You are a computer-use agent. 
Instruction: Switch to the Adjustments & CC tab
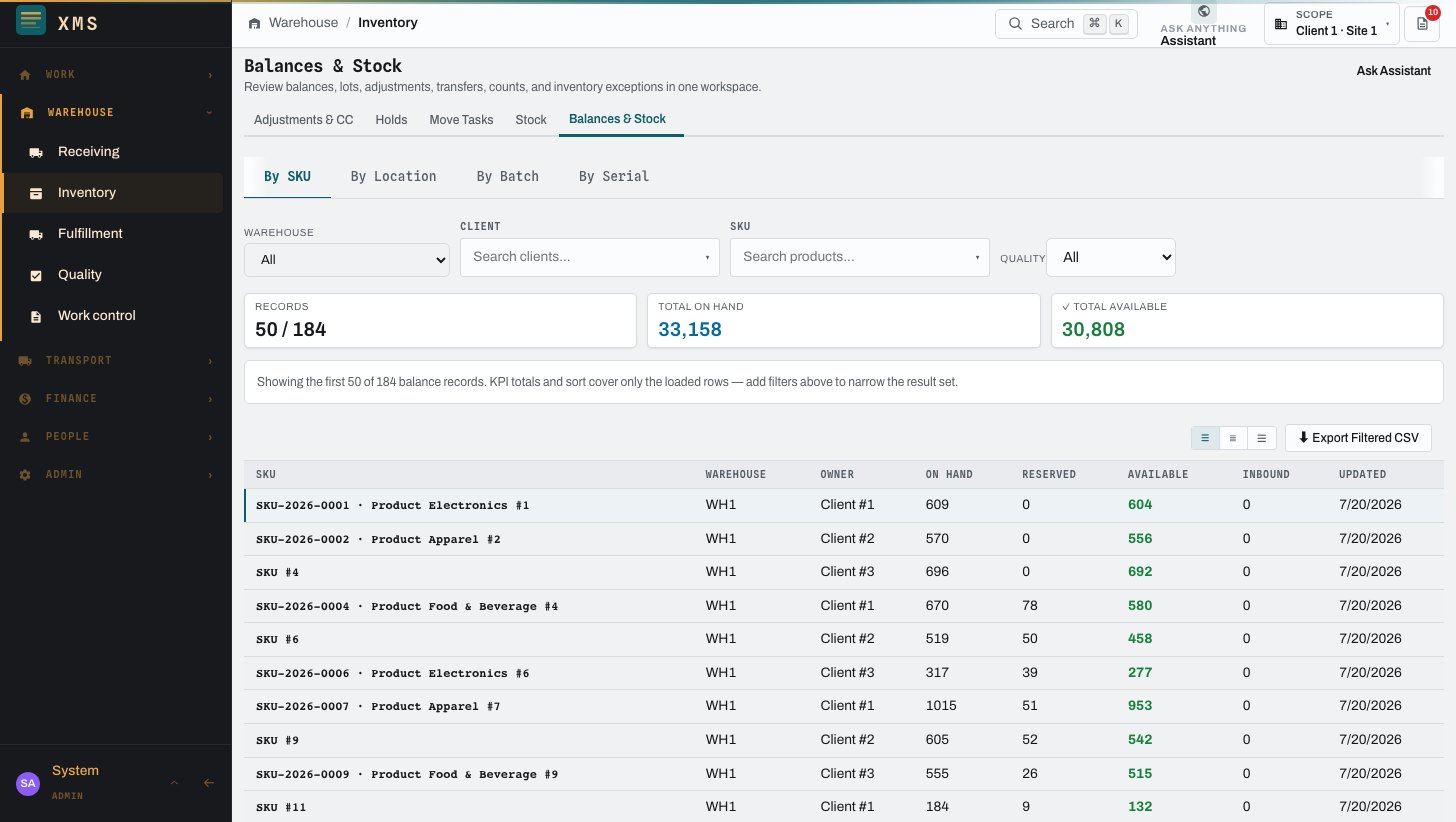(304, 119)
